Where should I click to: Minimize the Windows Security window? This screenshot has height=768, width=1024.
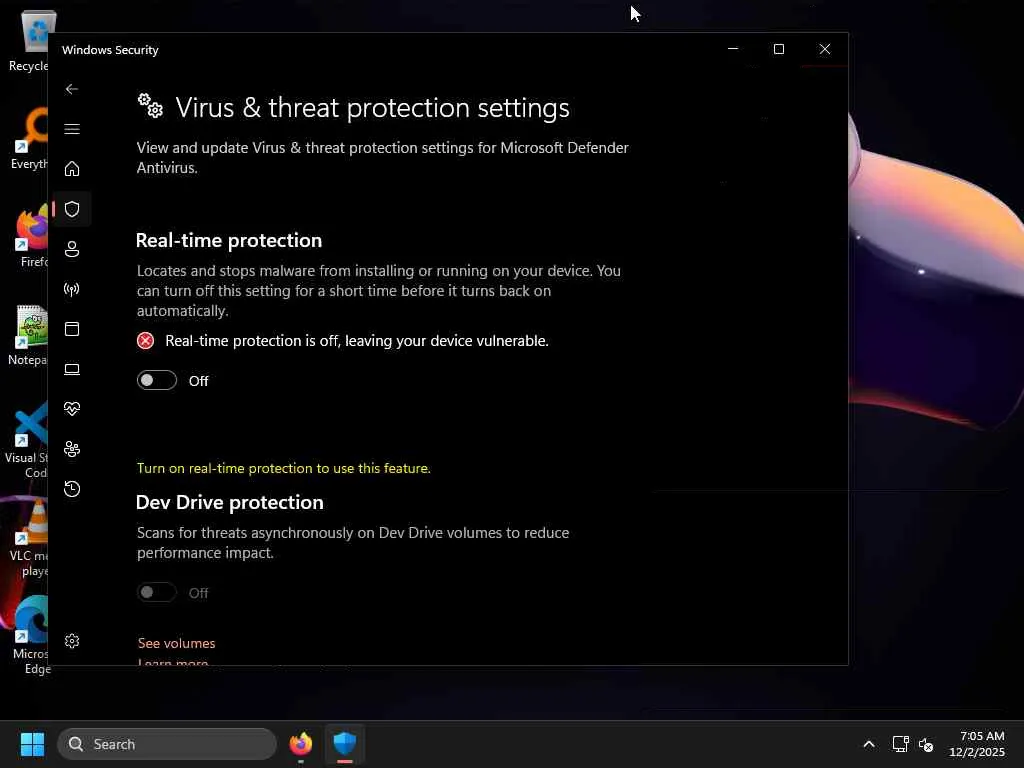click(733, 49)
